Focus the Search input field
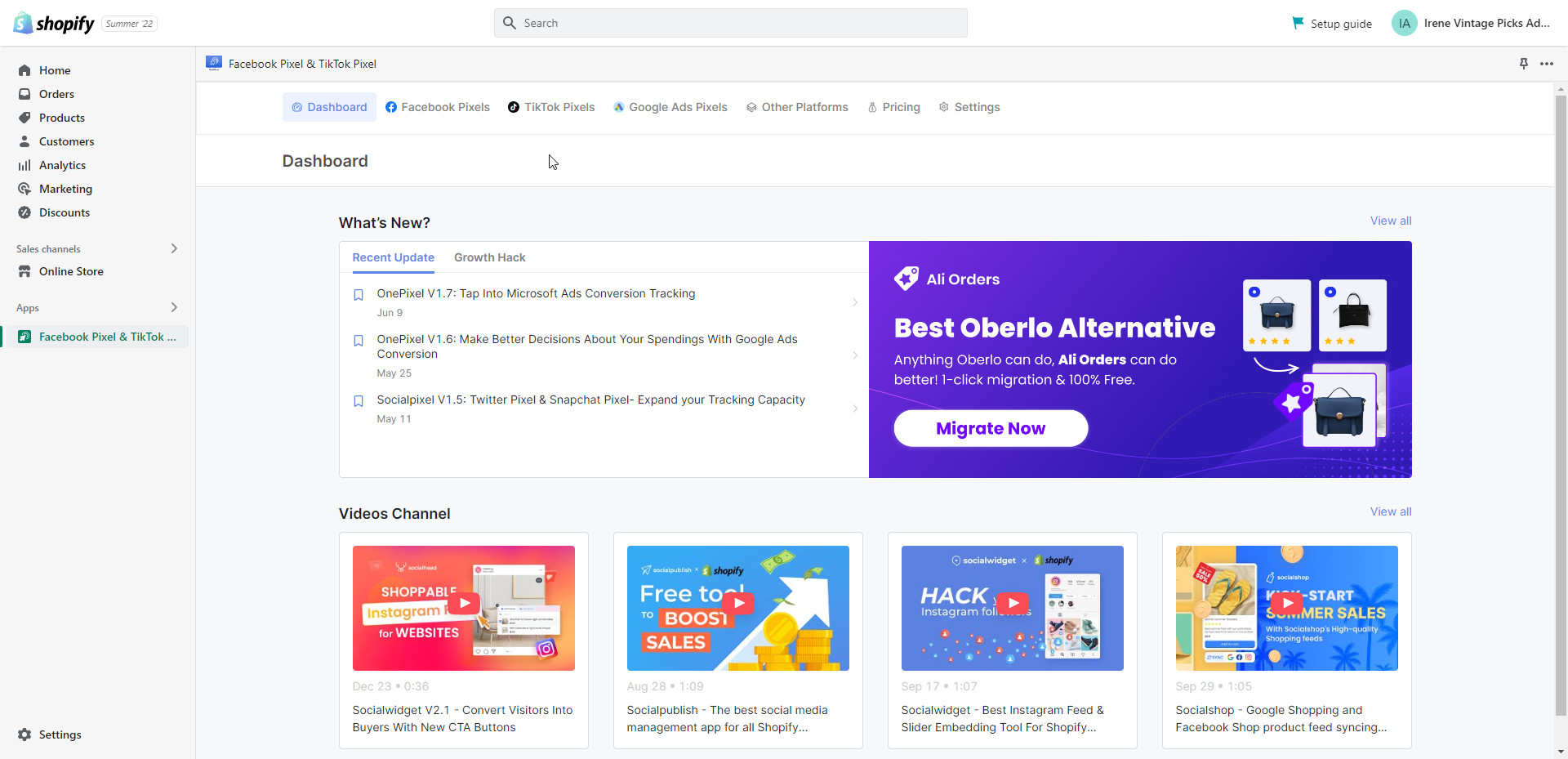The height and width of the screenshot is (759, 1568). [731, 23]
